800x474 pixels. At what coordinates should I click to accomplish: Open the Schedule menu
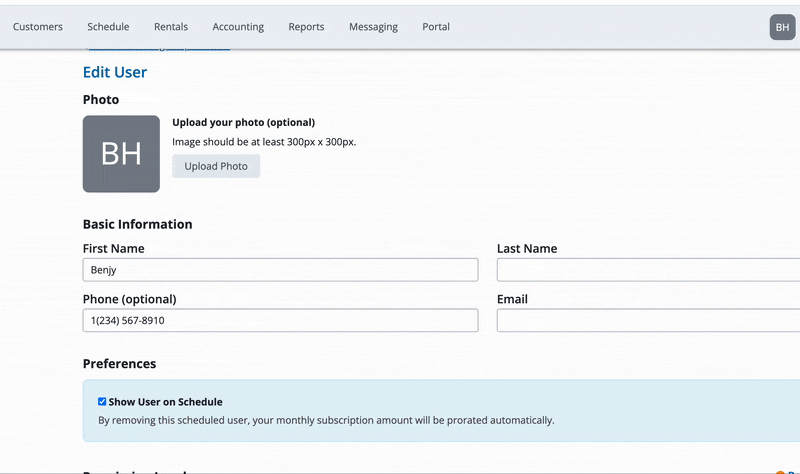click(x=108, y=27)
